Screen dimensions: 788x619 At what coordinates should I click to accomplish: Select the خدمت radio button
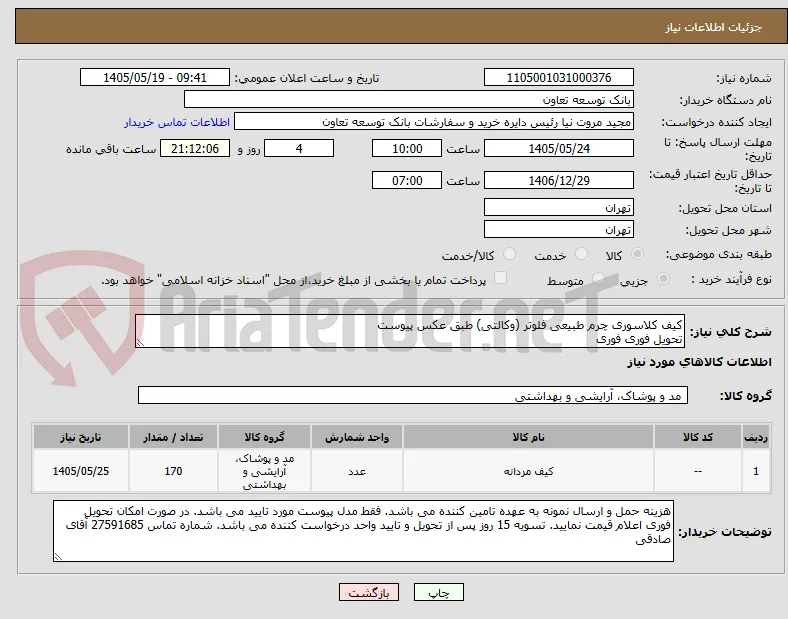581,254
